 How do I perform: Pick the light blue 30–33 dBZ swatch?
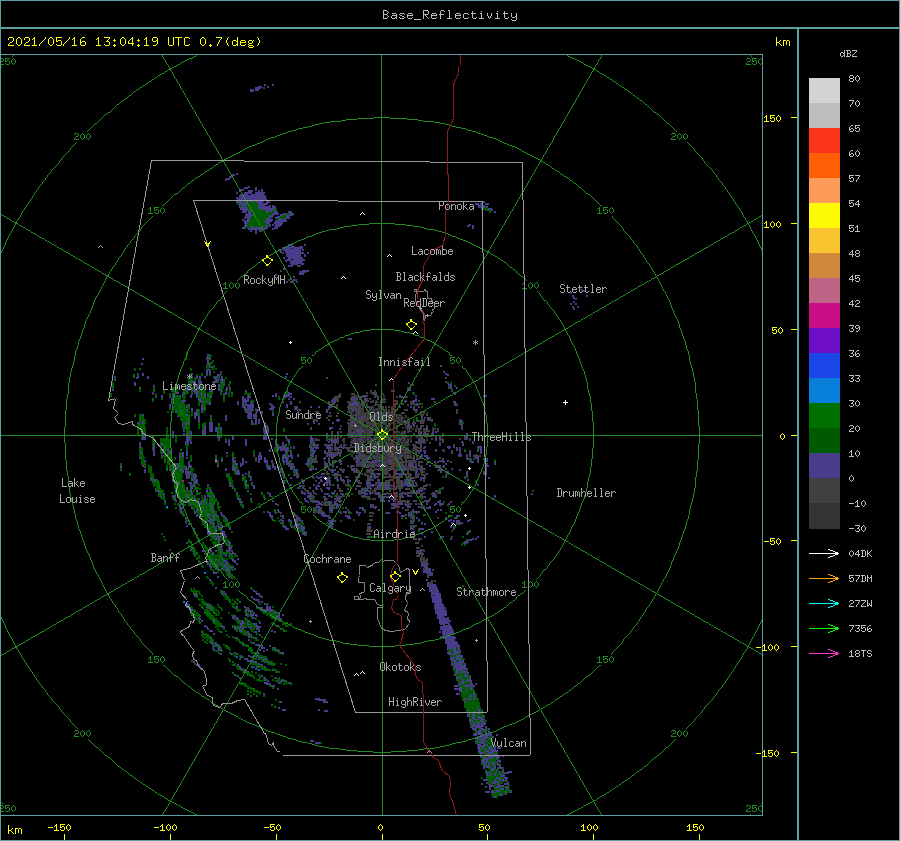pos(824,391)
